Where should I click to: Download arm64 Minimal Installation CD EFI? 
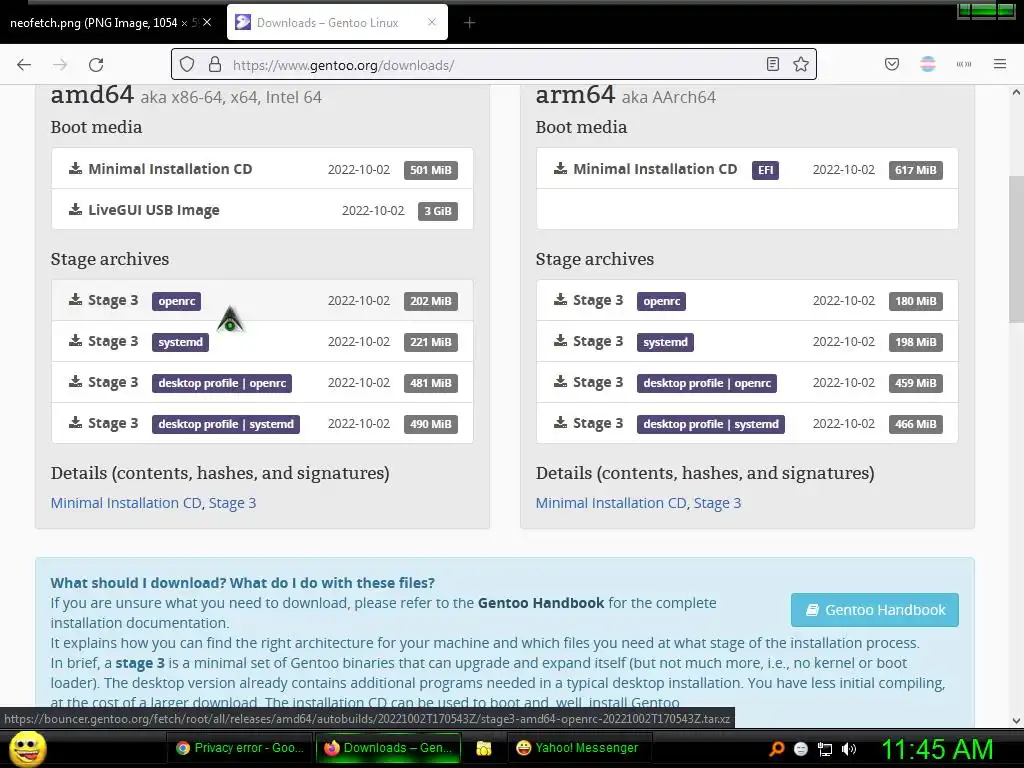pyautogui.click(x=747, y=169)
